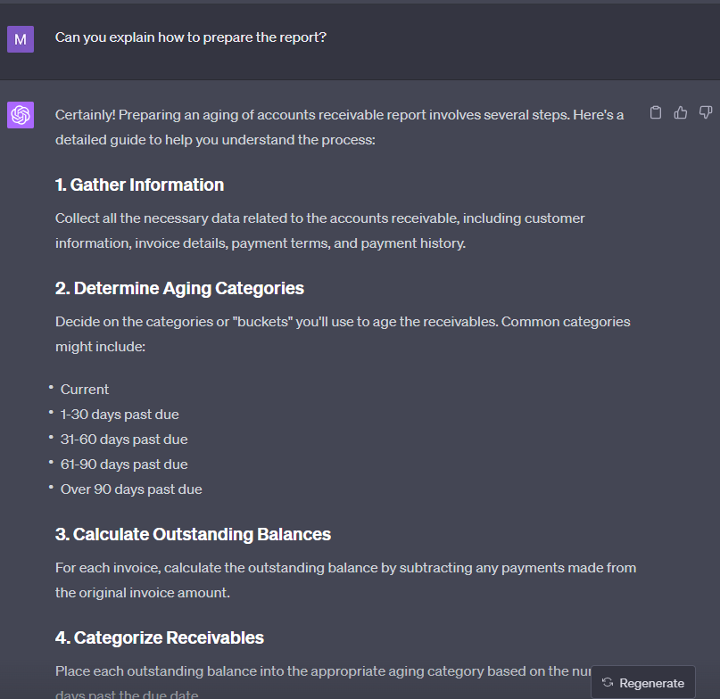Click the '1. Gather Information' heading
Image resolution: width=720 pixels, height=700 pixels.
pos(139,185)
